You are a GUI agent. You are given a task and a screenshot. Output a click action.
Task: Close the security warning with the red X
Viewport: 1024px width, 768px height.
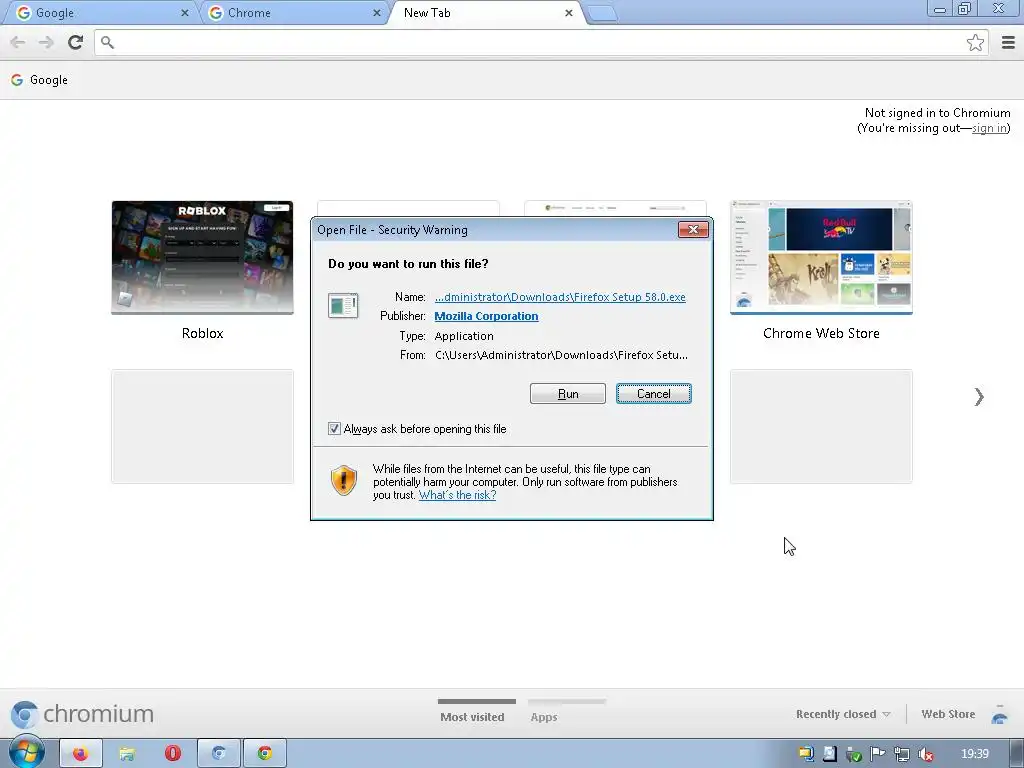(693, 229)
